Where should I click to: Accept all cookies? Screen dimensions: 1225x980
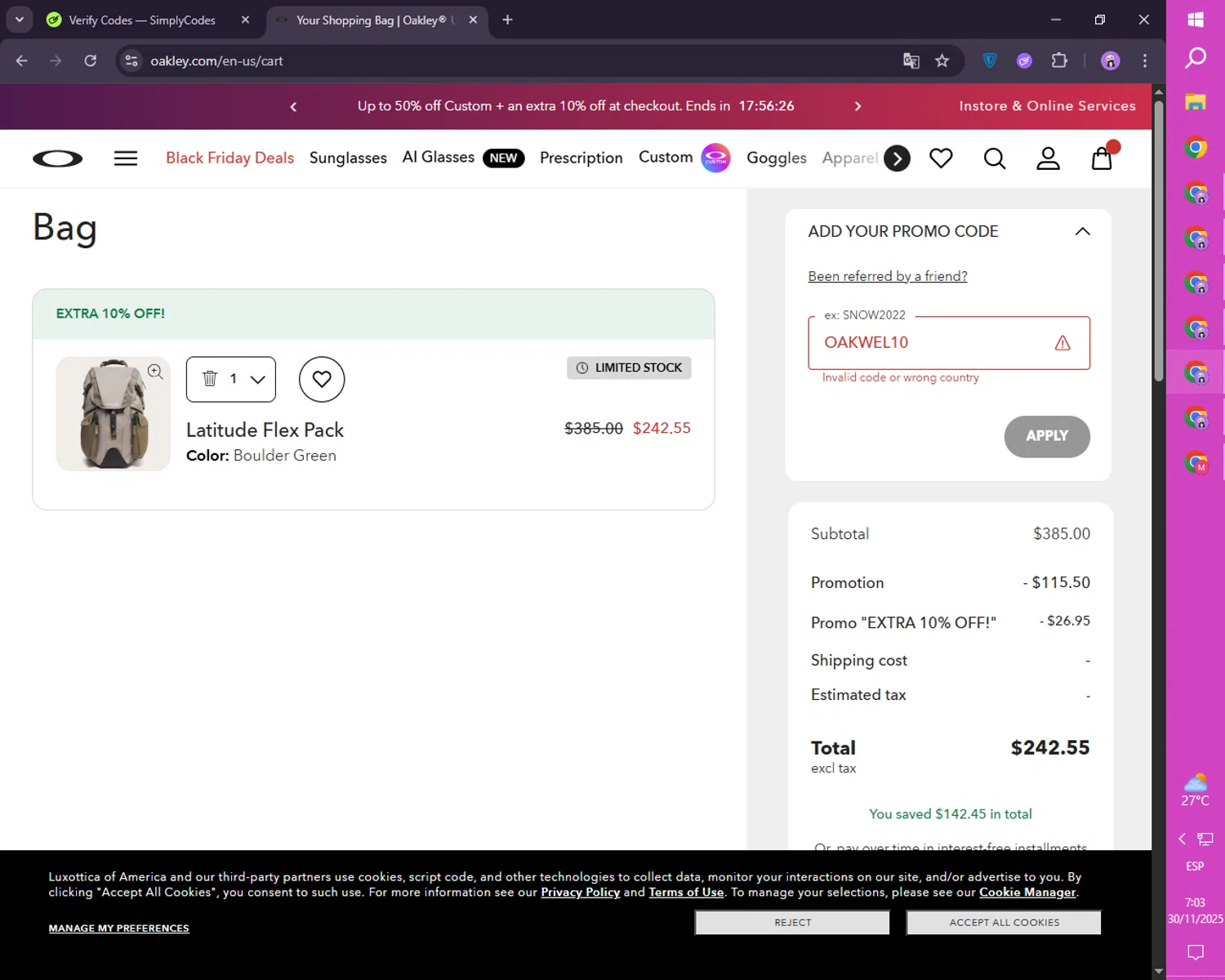pos(1004,923)
